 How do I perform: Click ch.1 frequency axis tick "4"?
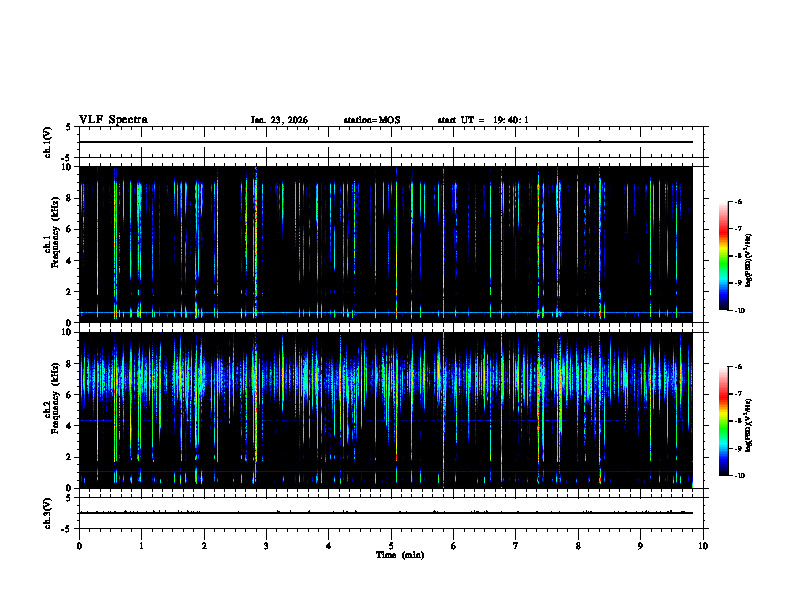coord(70,261)
